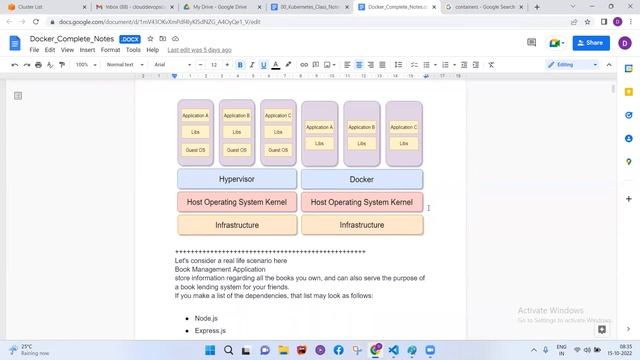Open Tasks in side panel
Viewport: 640px width, 360px height.
click(x=629, y=115)
